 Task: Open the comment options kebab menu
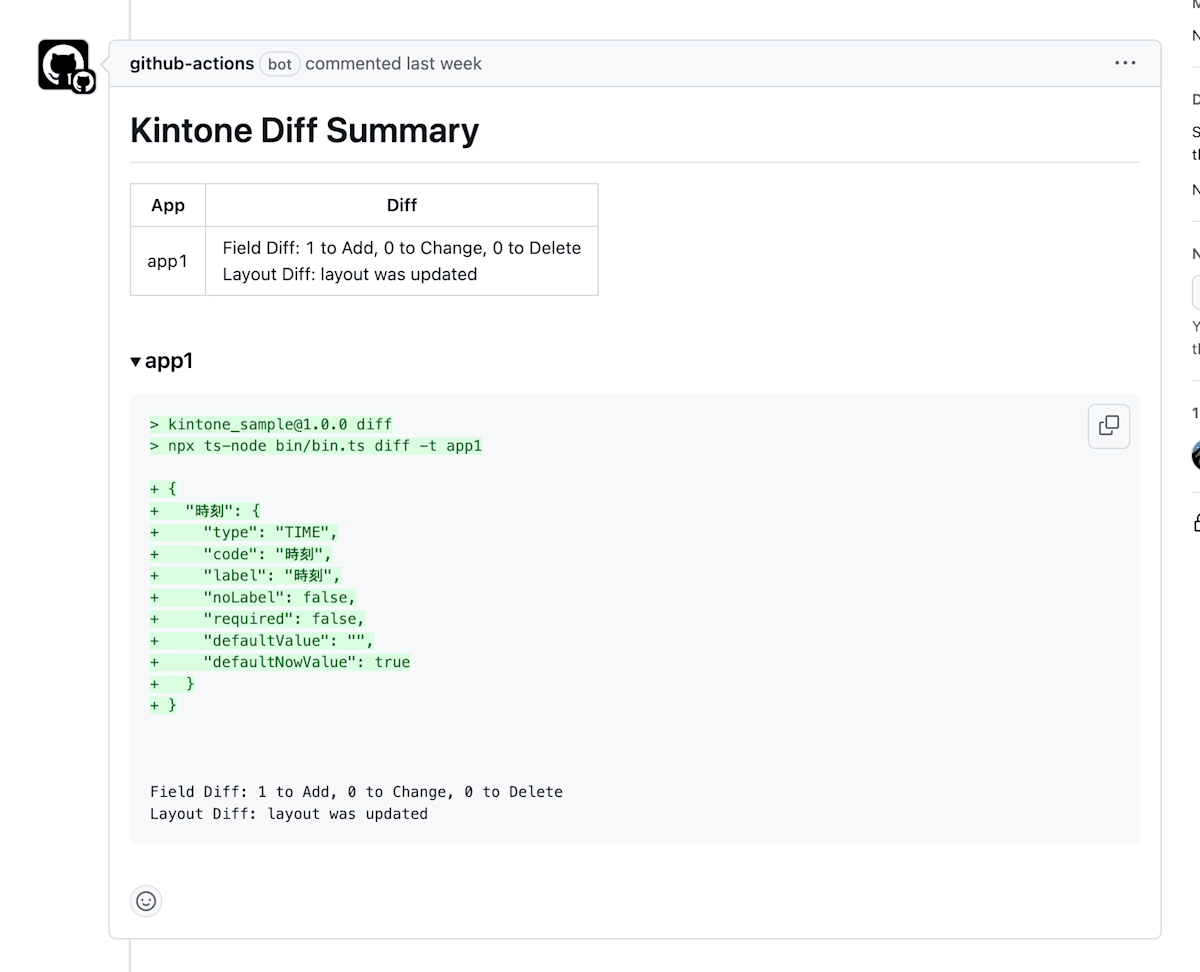(1124, 62)
